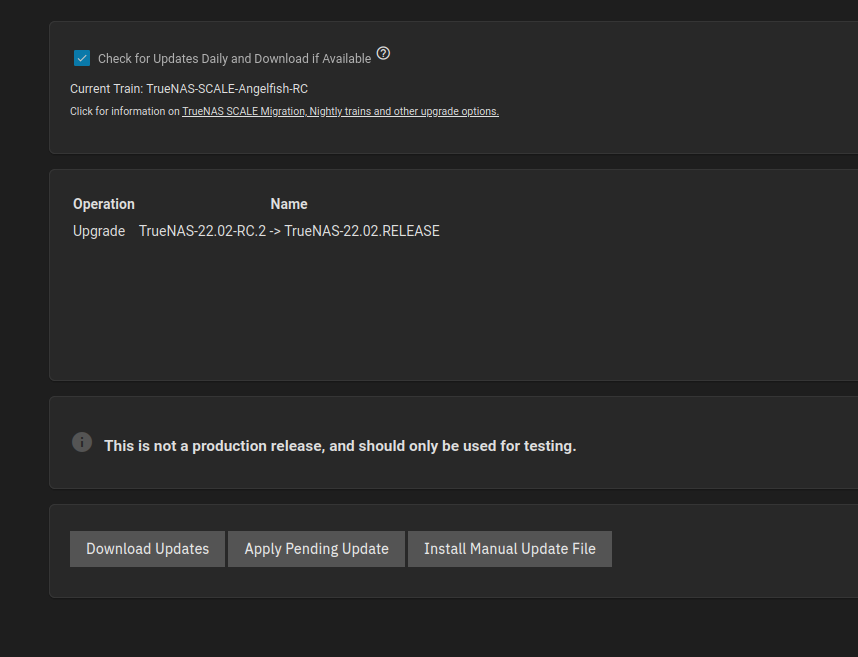
Task: Click the arrow between the version names
Action: coord(275,231)
